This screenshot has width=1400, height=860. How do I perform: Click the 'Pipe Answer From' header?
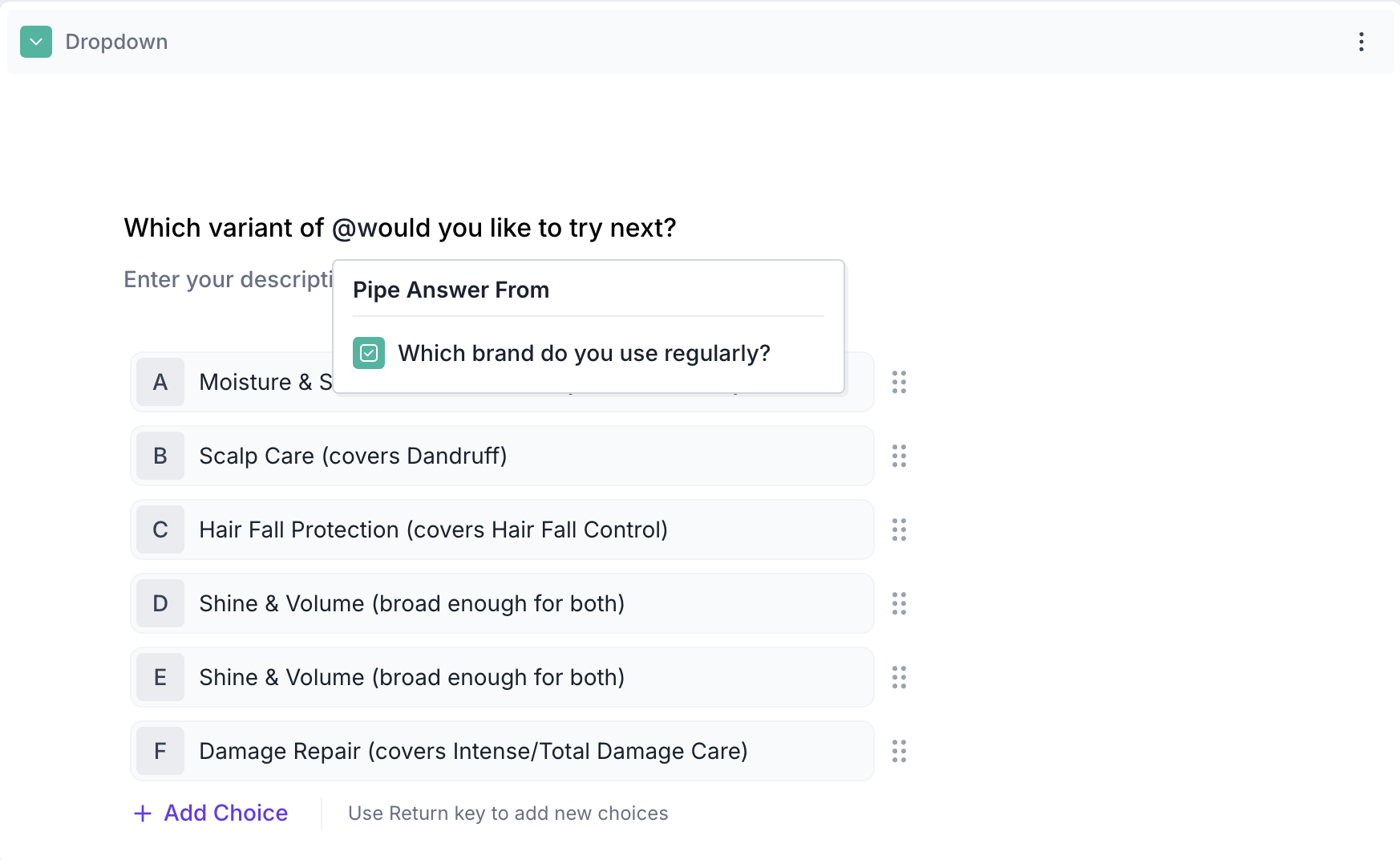pyautogui.click(x=451, y=290)
